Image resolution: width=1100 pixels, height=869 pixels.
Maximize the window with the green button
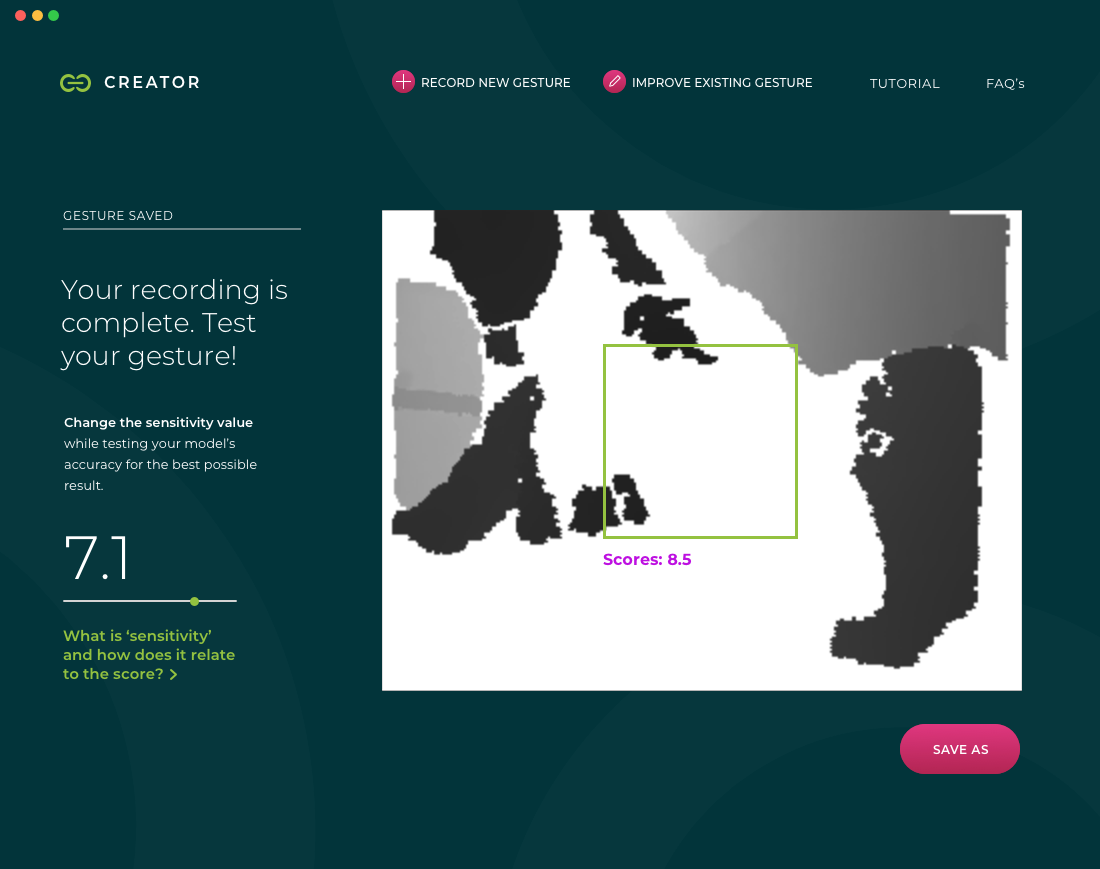coord(53,15)
